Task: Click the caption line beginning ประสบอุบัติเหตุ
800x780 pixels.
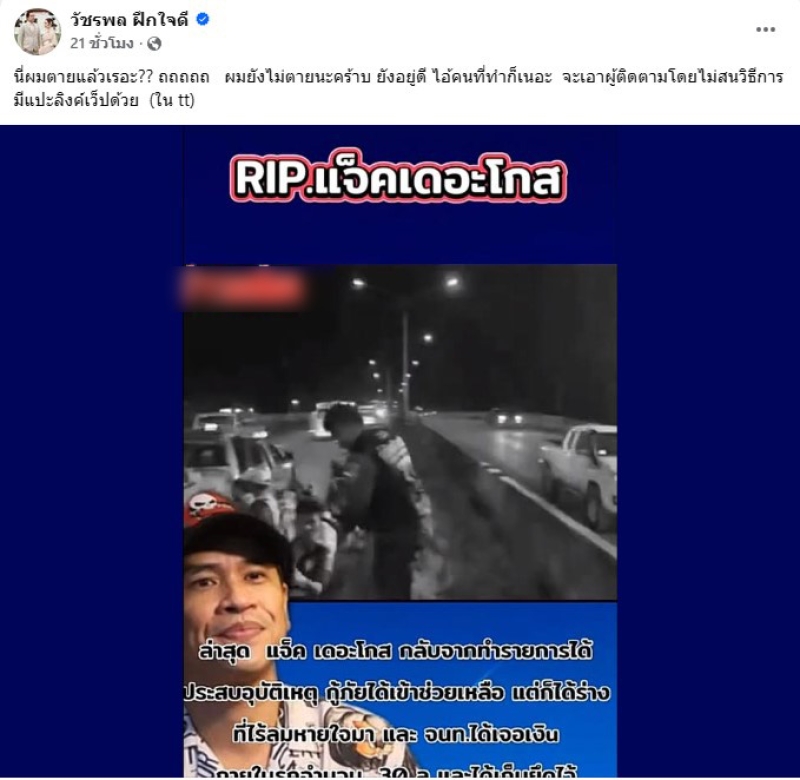Action: [397, 693]
